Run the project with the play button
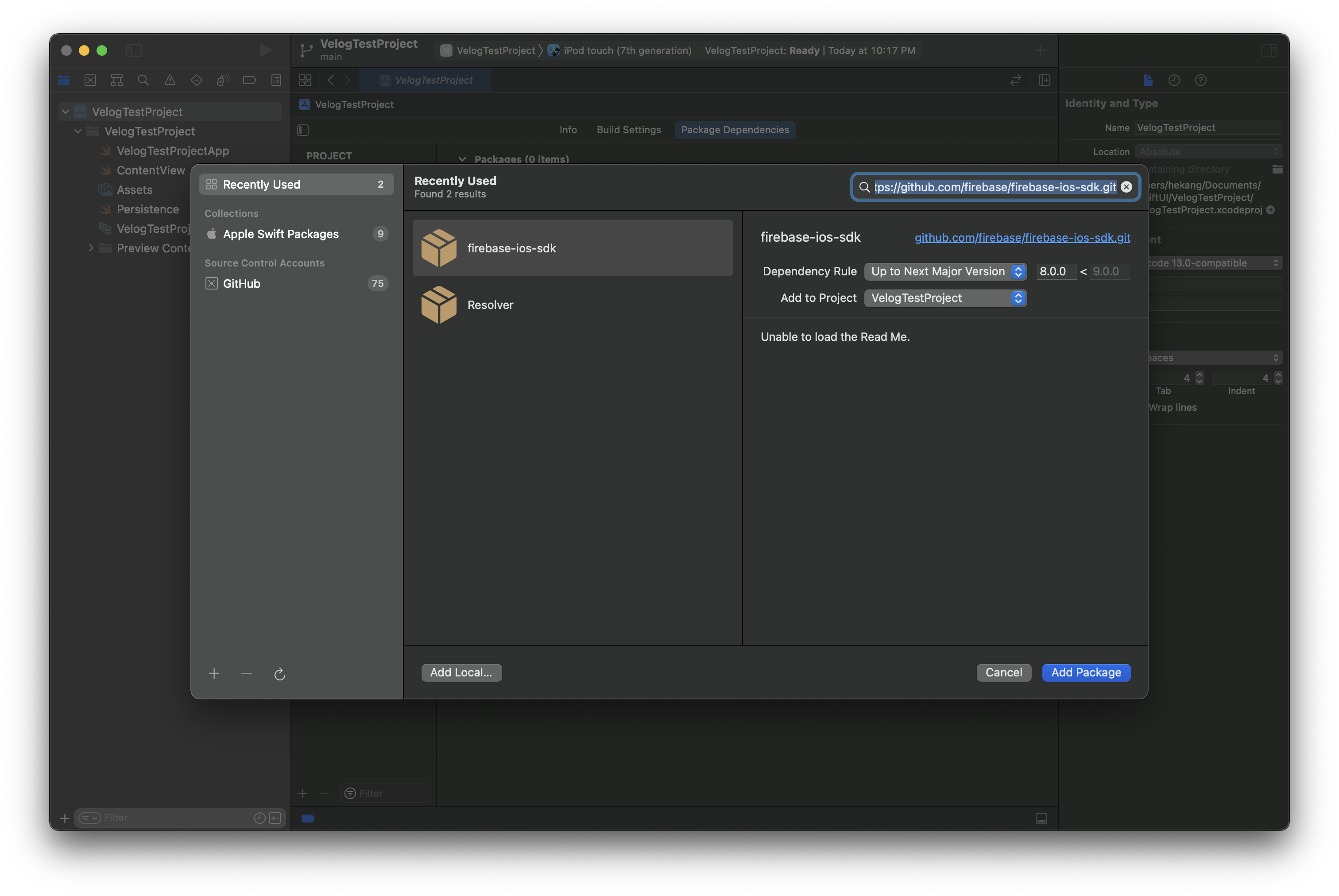This screenshot has height=896, width=1339. (265, 50)
